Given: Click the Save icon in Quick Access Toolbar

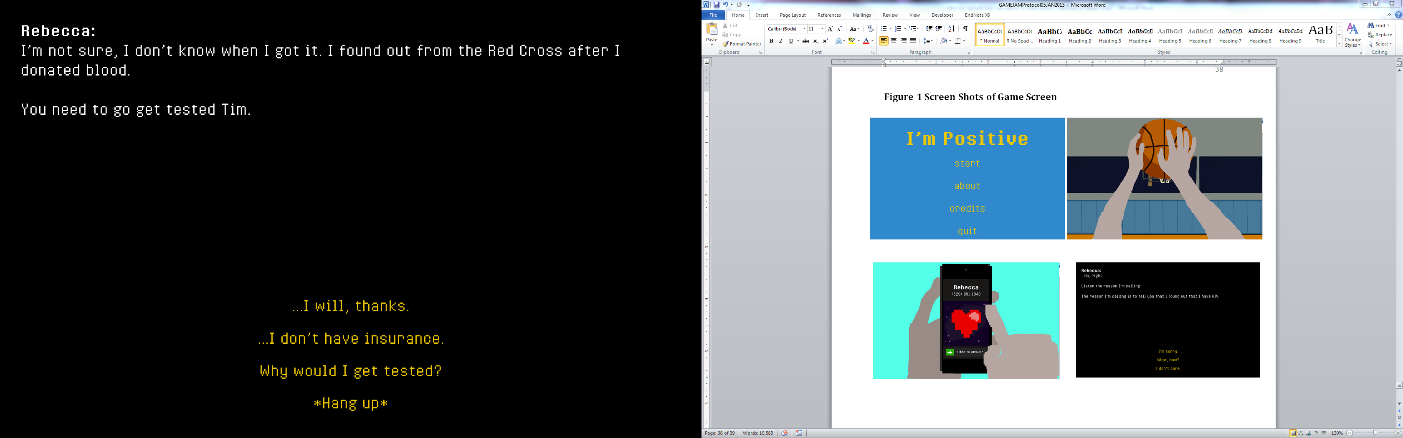Looking at the screenshot, I should pos(716,4).
